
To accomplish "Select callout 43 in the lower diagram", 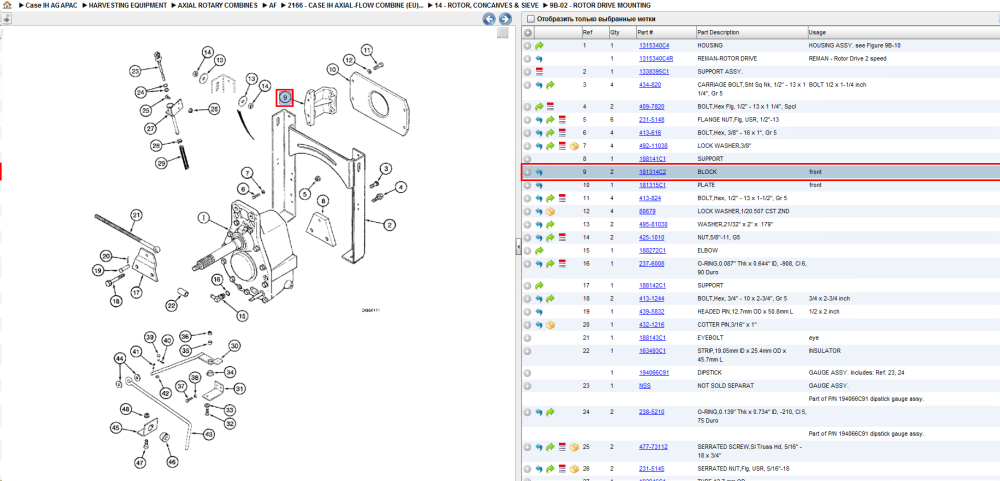I will pyautogui.click(x=208, y=434).
